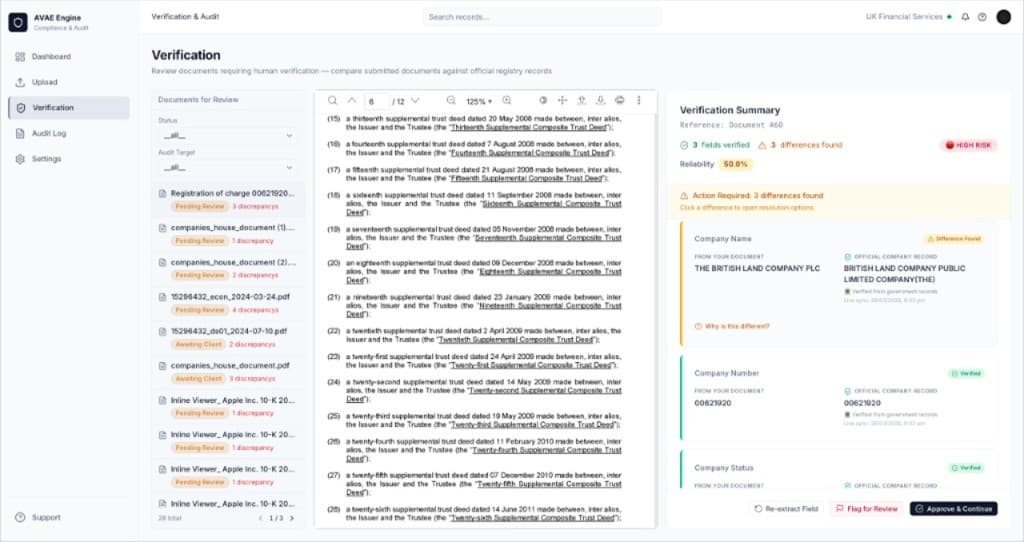Click the official record company number 00621920
1024x542 pixels.
862,403
